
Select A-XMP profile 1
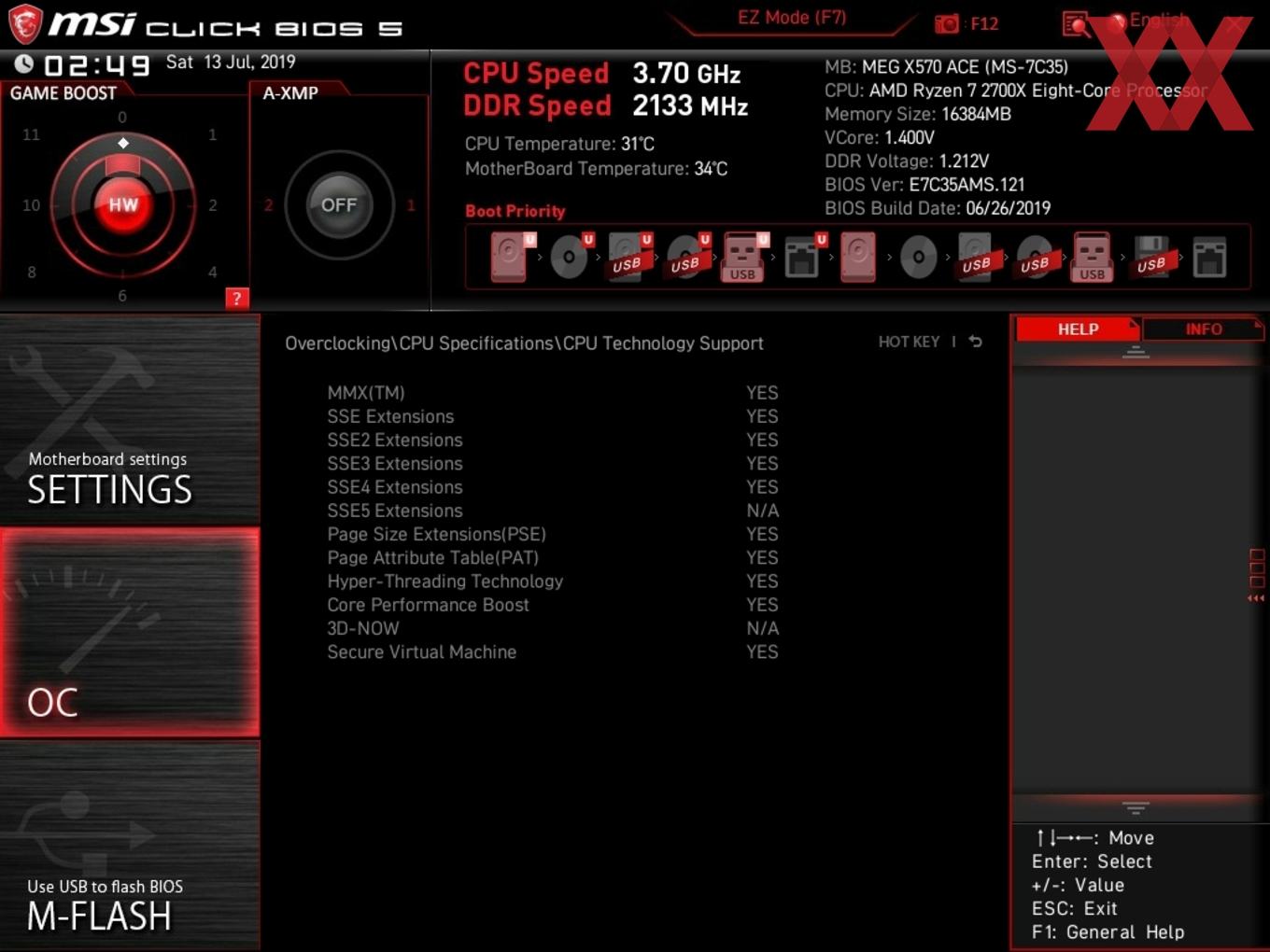[x=410, y=205]
